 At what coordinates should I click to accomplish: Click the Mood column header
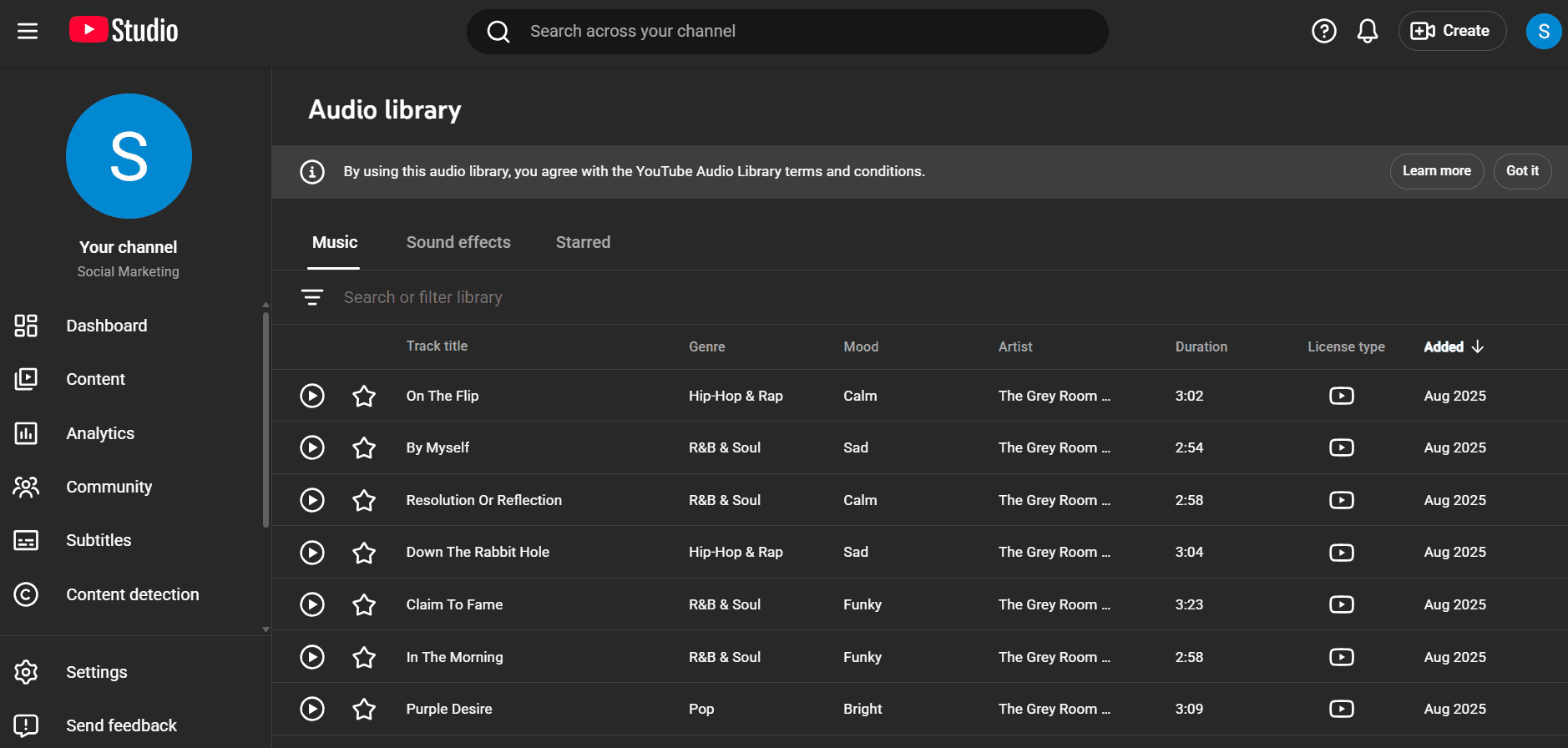(861, 346)
